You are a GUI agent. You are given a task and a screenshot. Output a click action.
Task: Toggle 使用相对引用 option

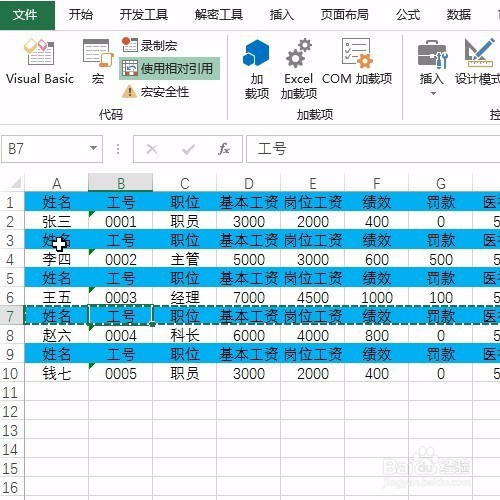[x=169, y=69]
